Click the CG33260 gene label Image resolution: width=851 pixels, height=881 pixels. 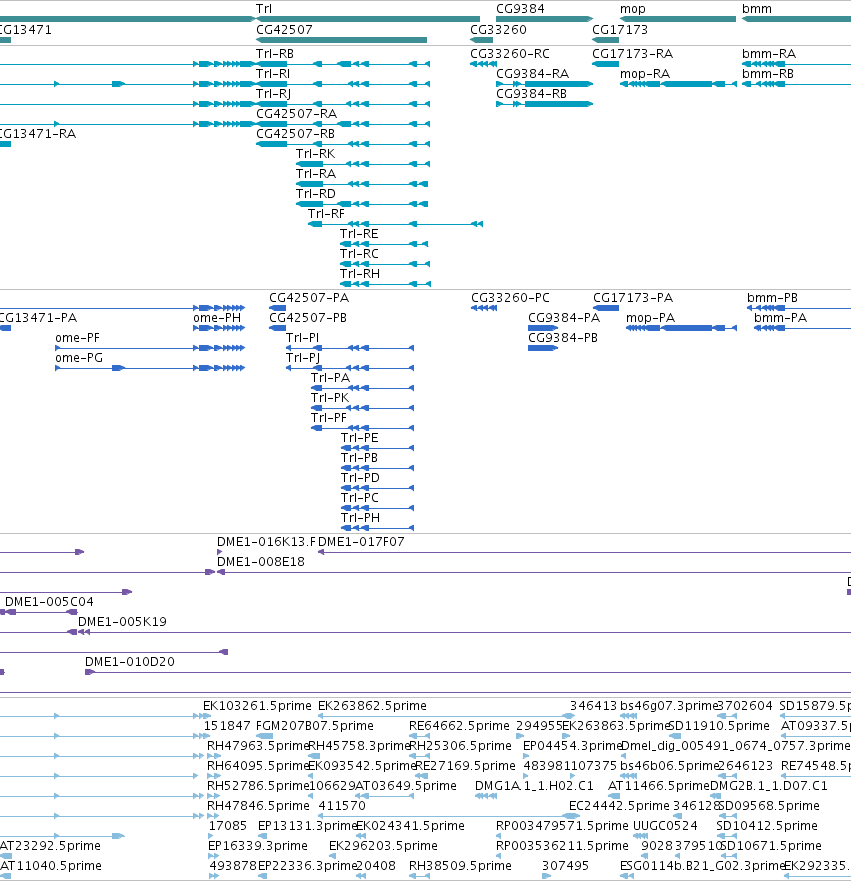tap(498, 30)
